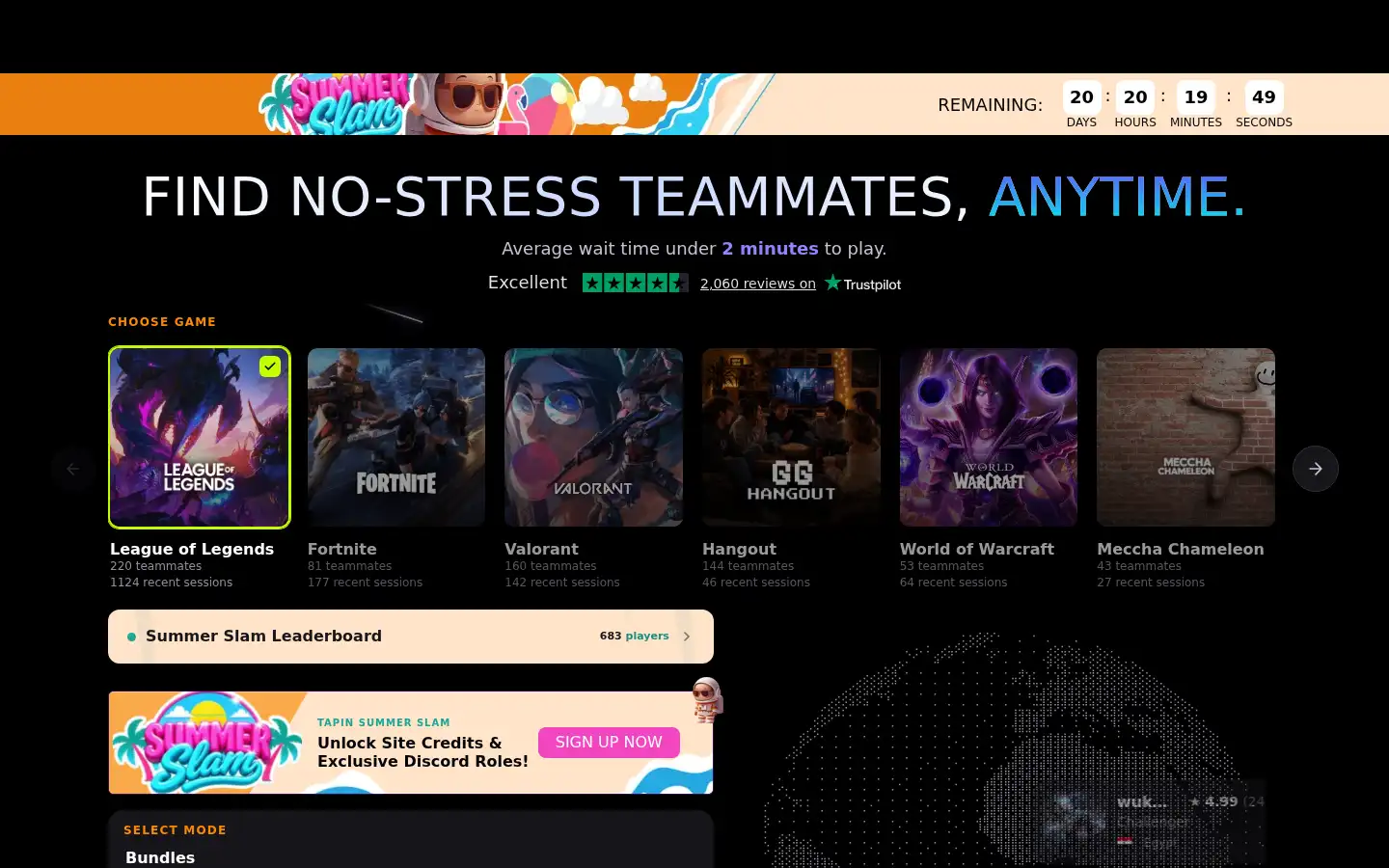The image size is (1389, 868).
Task: Toggle the green checkmark on League of Legends
Action: pos(270,366)
